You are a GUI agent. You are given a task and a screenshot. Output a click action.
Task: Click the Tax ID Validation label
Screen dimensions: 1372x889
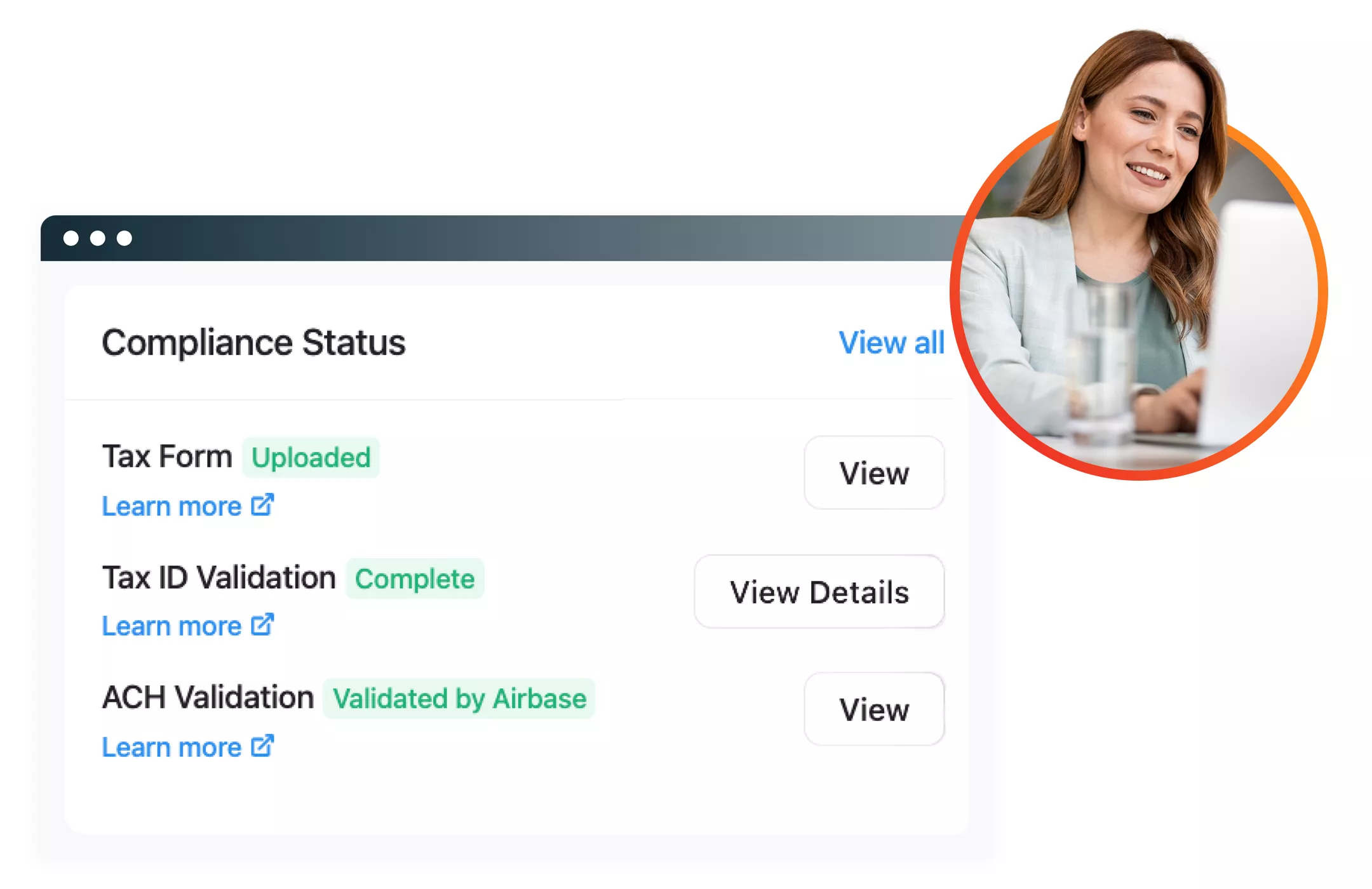219,577
